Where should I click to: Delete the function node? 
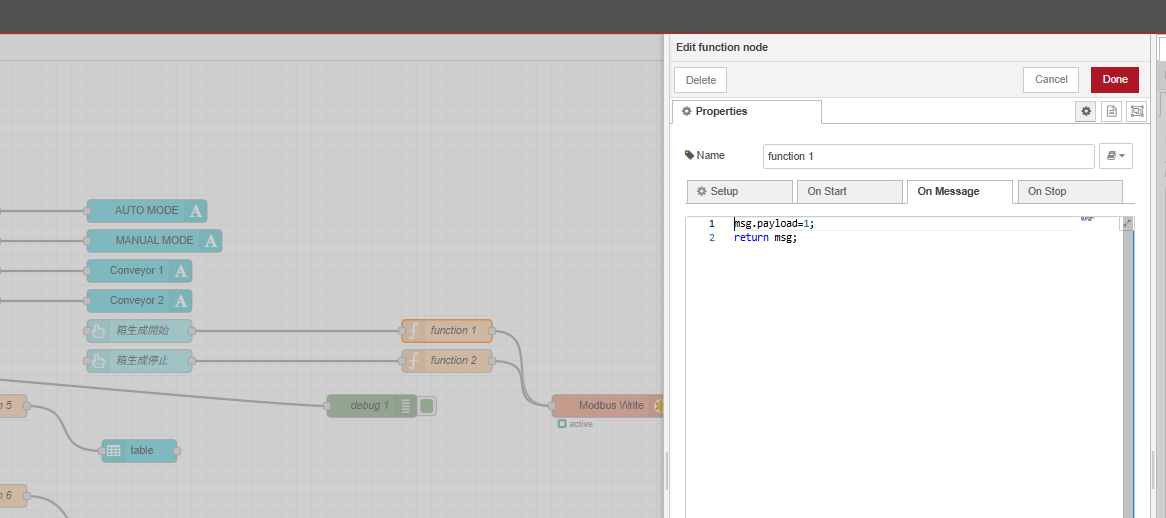(x=700, y=80)
